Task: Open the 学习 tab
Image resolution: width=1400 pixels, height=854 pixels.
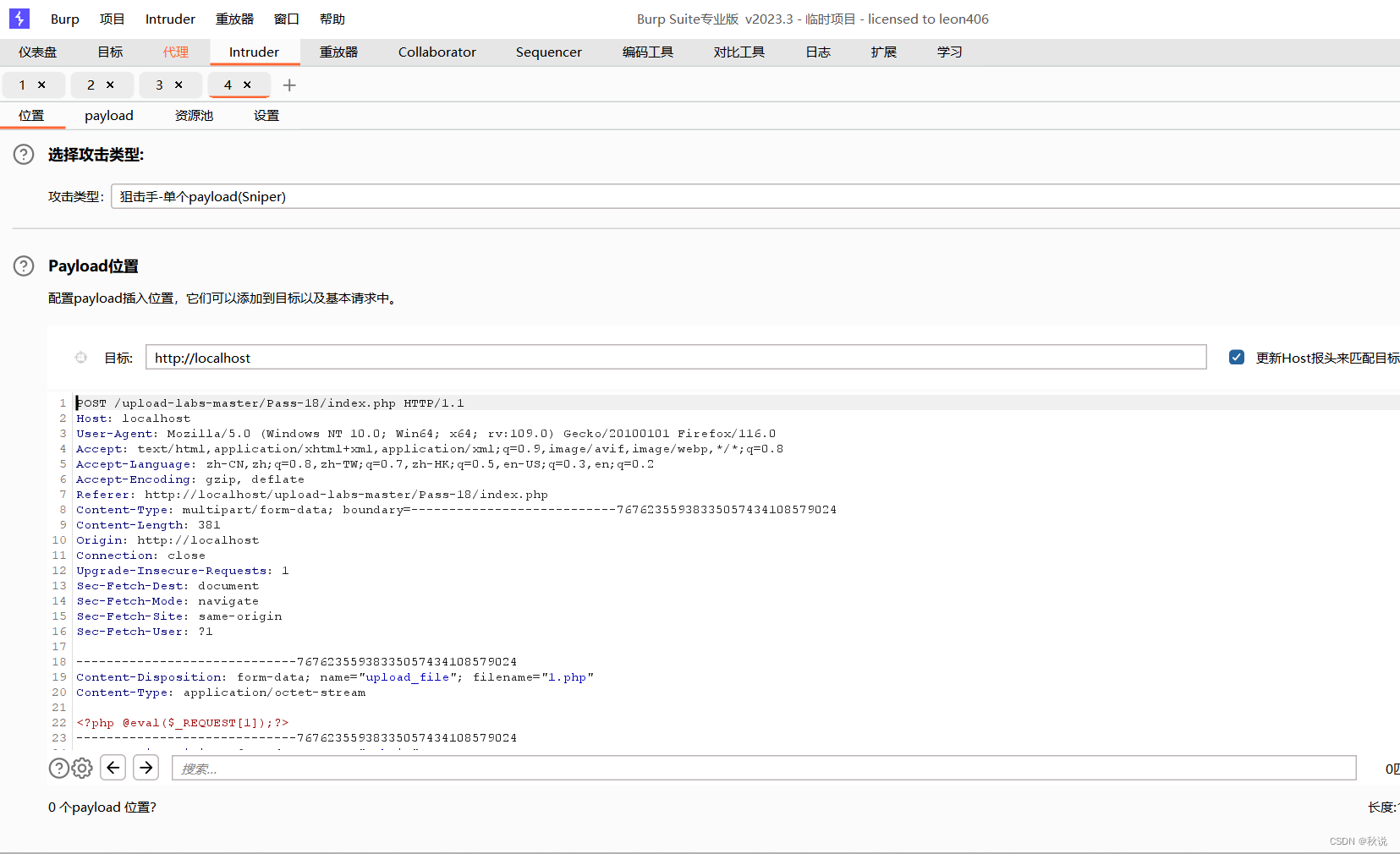Action: click(950, 52)
